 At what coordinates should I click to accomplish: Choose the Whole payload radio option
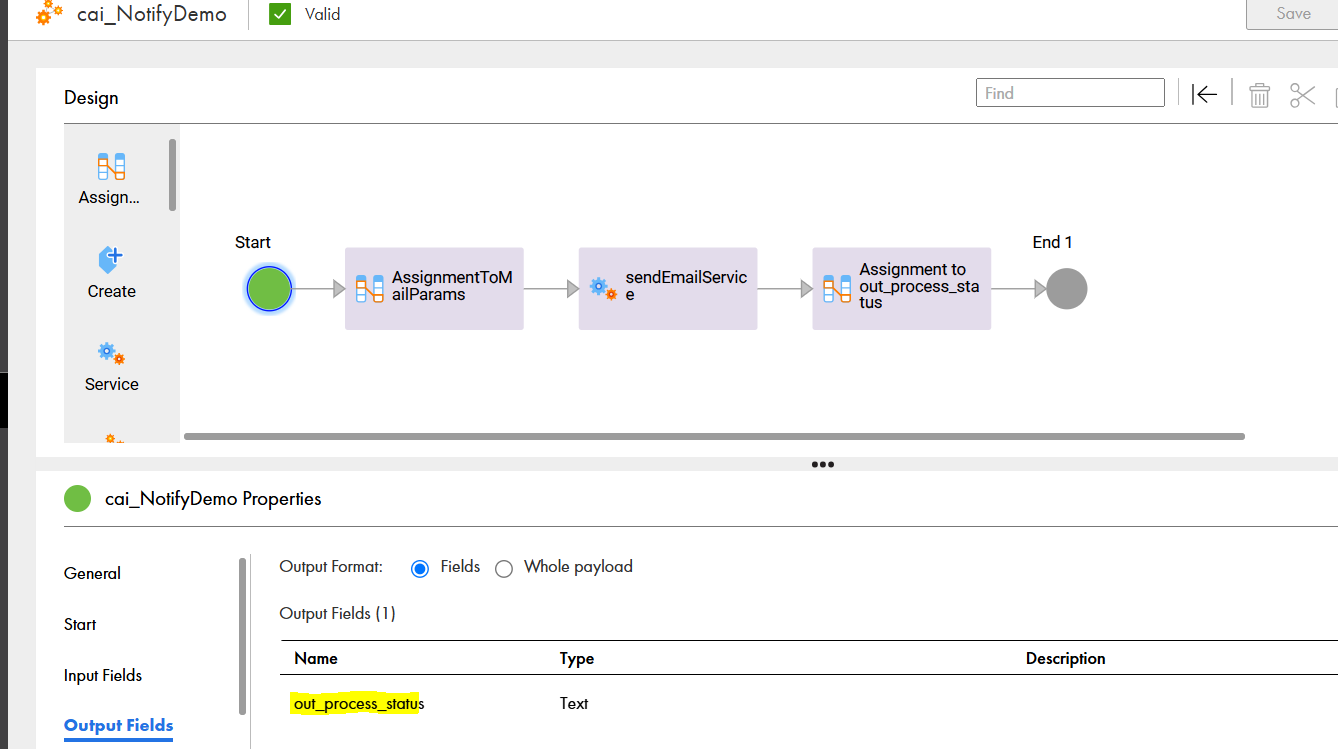point(504,568)
